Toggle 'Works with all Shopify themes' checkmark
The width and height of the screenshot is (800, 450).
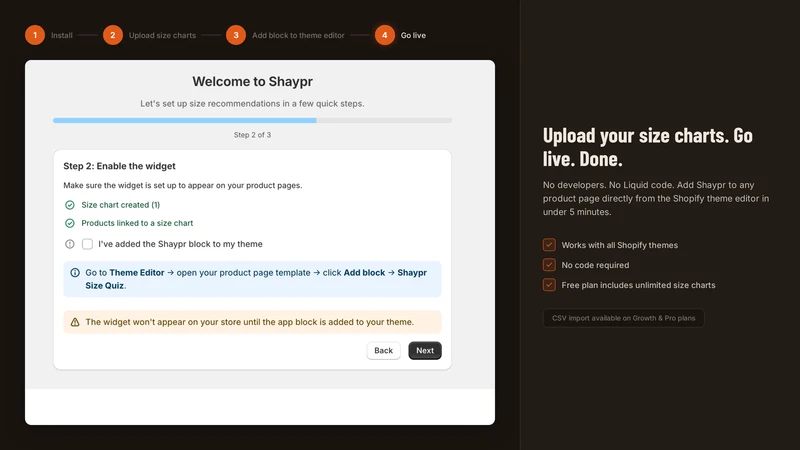click(549, 245)
